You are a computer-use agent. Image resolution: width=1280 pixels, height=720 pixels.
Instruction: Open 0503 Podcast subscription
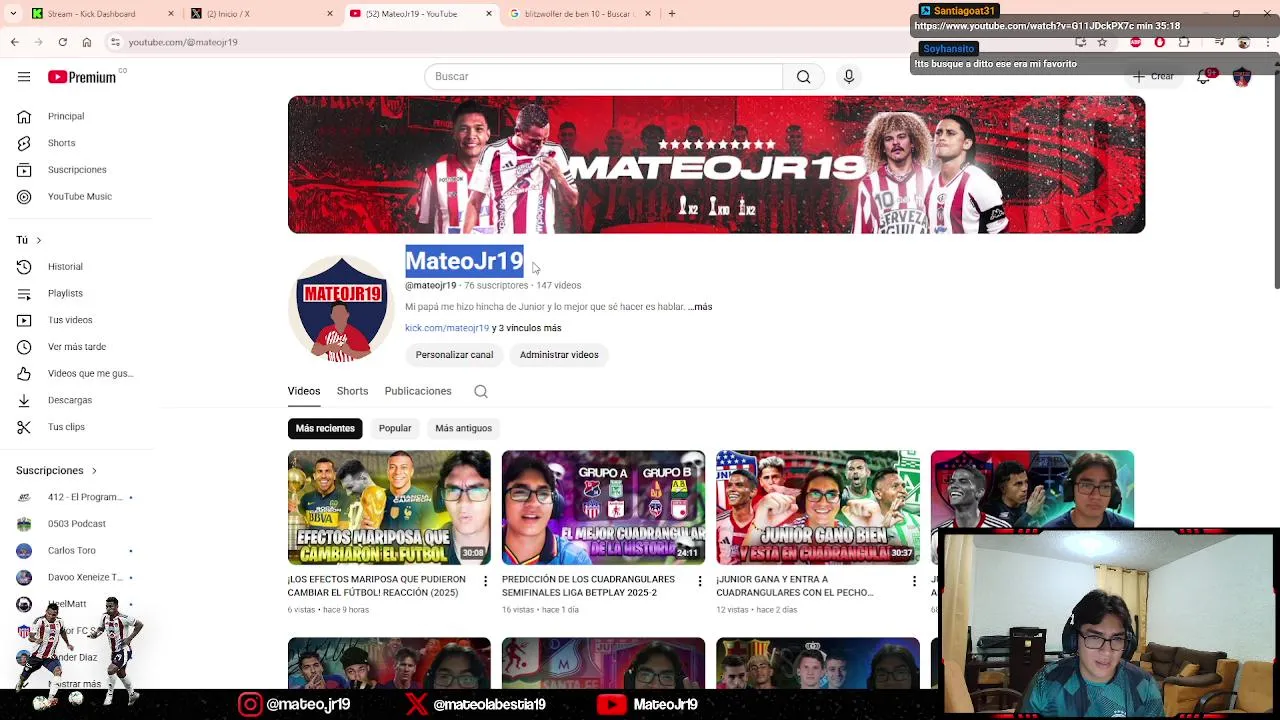point(76,524)
